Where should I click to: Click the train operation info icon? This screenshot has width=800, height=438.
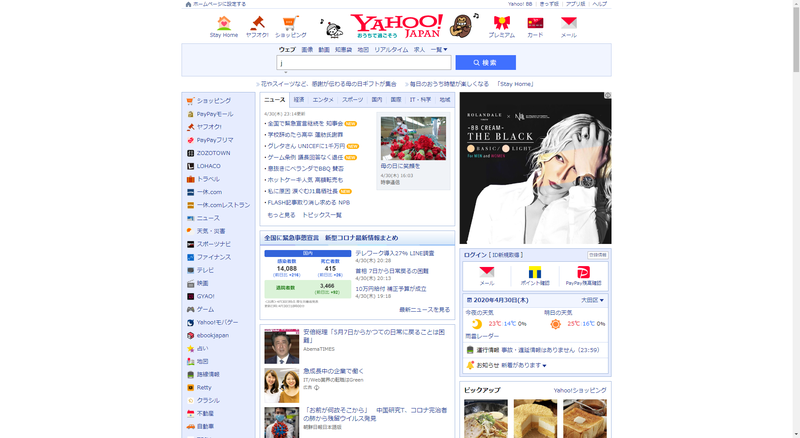pos(470,350)
